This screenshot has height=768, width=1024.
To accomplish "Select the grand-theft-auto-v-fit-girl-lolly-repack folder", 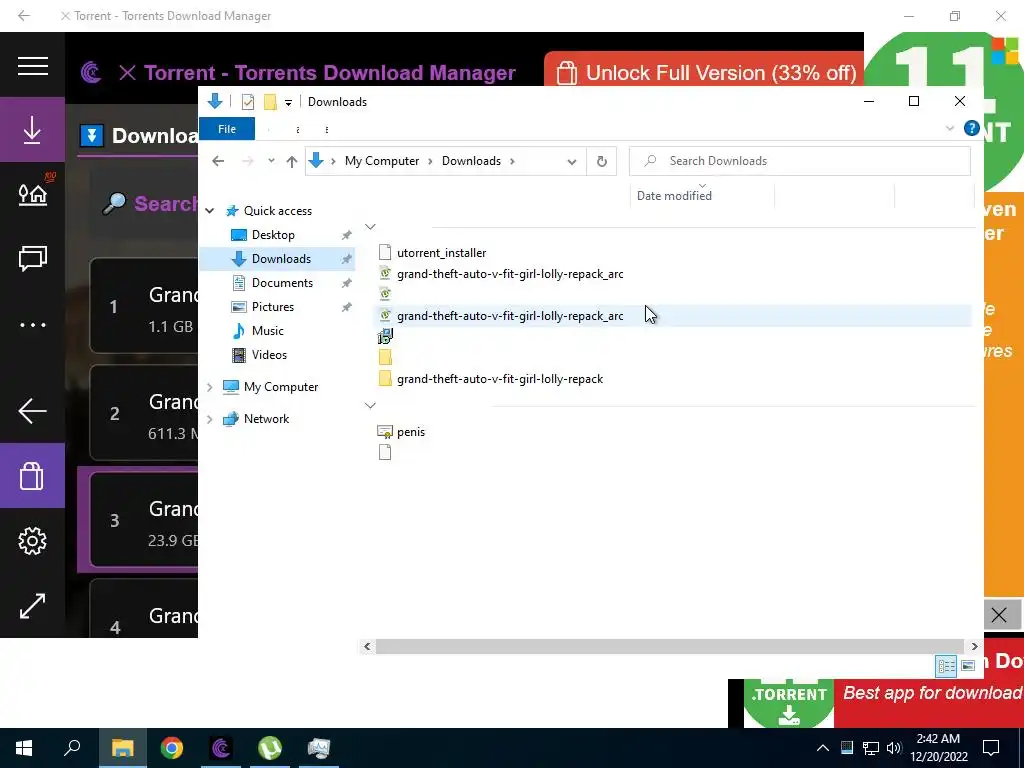I will 500,379.
